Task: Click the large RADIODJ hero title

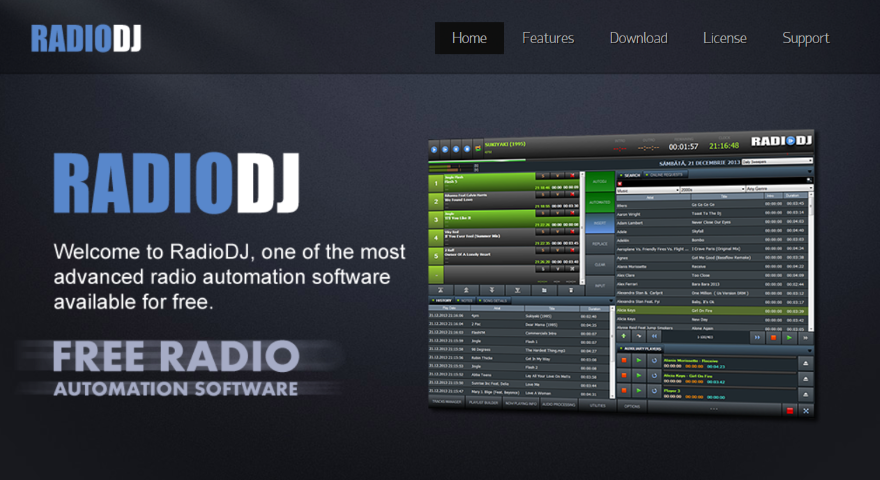Action: tap(177, 184)
